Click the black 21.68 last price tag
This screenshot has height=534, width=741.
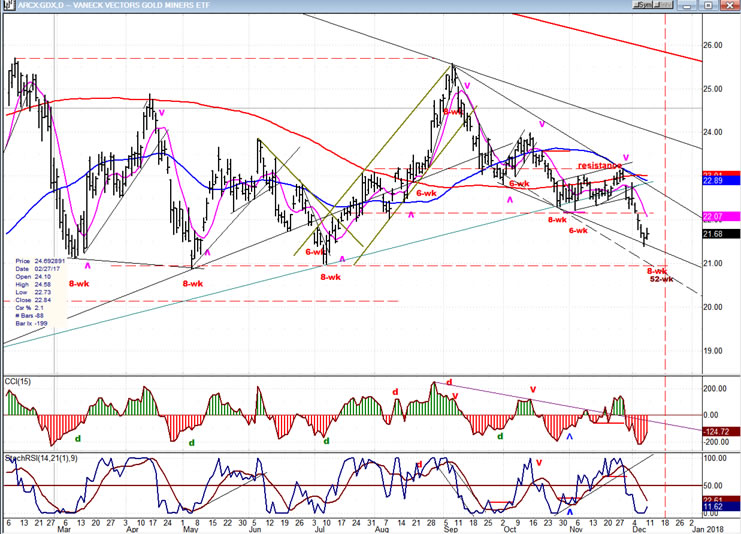click(721, 234)
